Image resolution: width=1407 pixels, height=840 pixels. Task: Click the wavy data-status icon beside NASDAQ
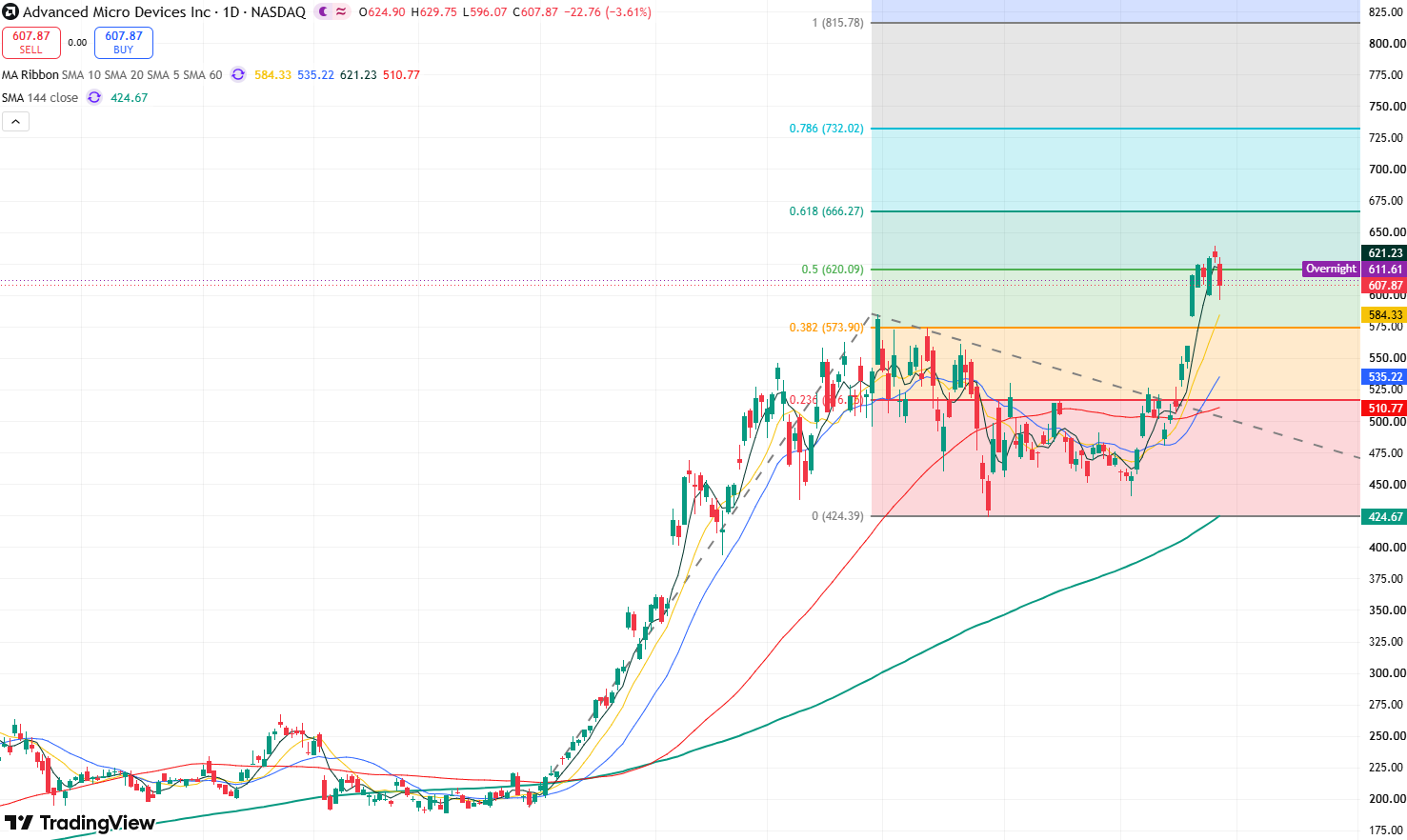pyautogui.click(x=341, y=12)
